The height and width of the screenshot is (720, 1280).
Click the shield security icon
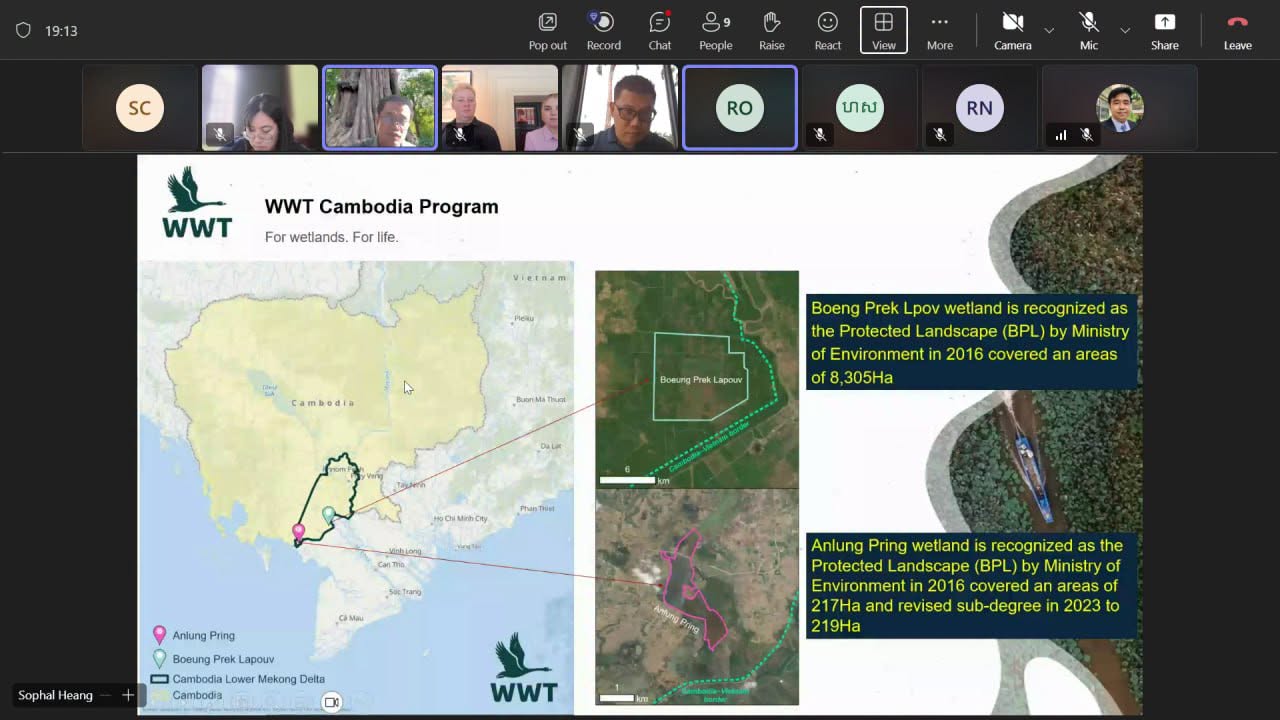click(23, 31)
